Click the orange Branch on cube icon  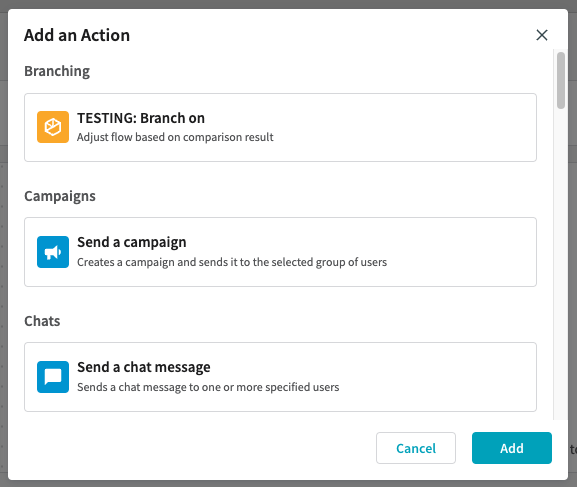click(53, 127)
